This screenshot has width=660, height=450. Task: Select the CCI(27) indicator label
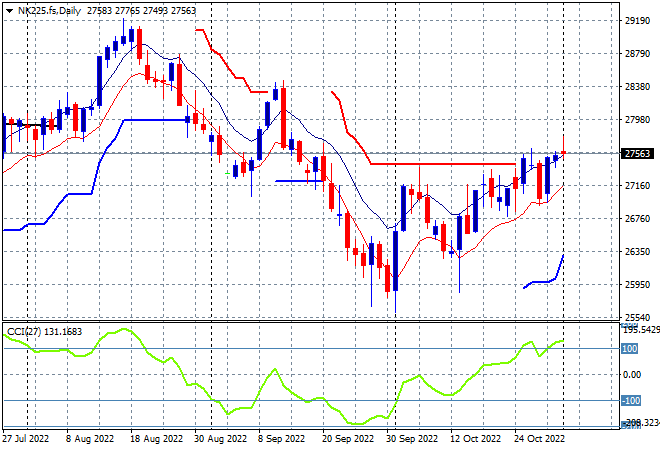click(x=24, y=332)
